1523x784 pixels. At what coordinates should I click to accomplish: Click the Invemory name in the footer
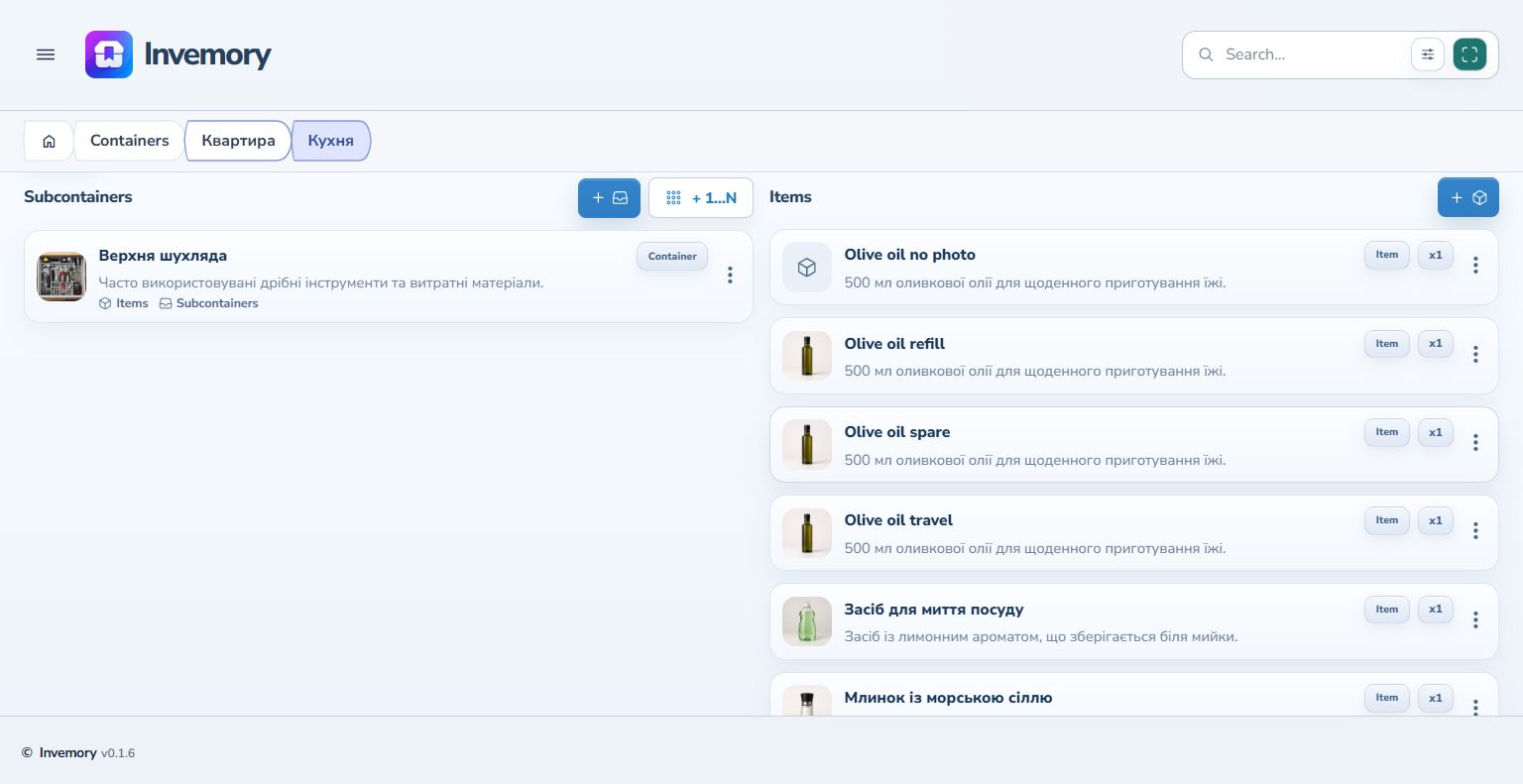(67, 753)
